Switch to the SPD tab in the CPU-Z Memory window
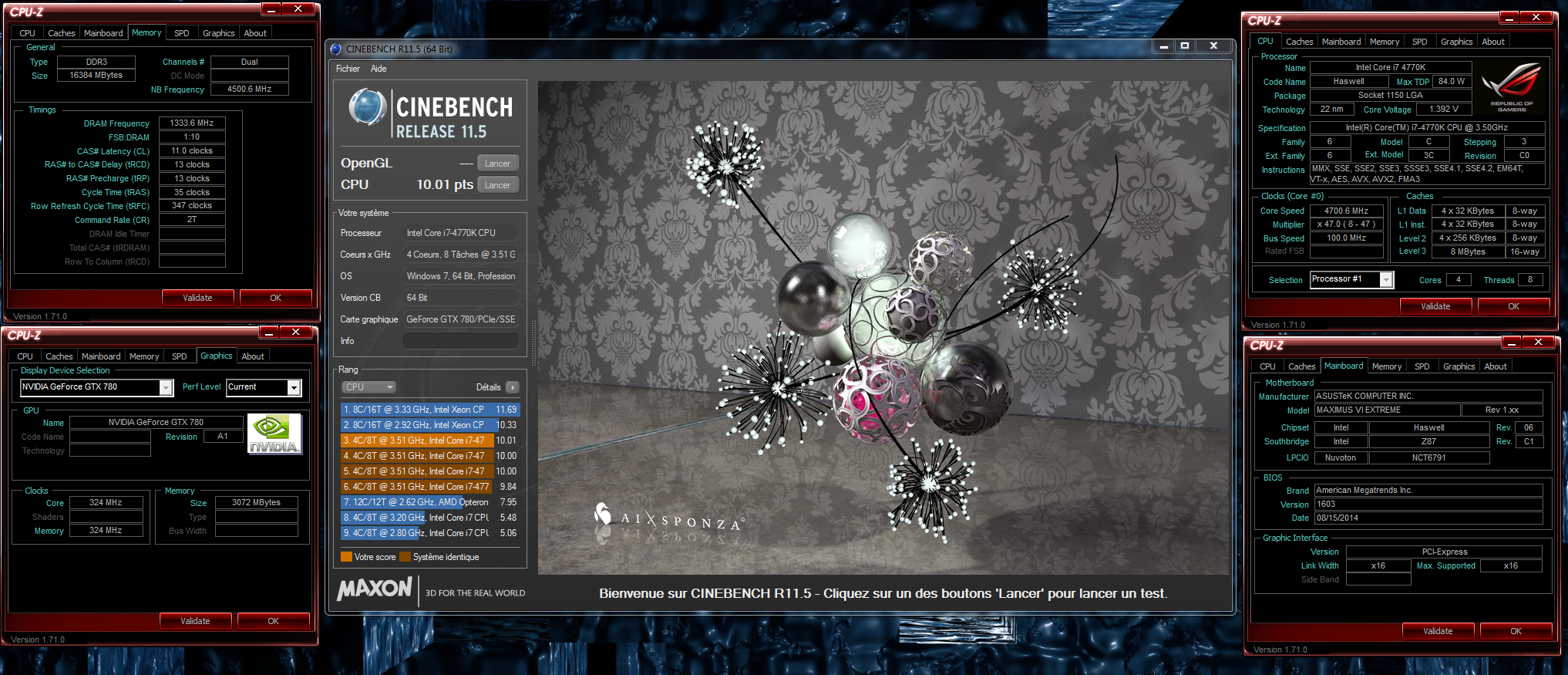Image resolution: width=1568 pixels, height=675 pixels. point(182,33)
